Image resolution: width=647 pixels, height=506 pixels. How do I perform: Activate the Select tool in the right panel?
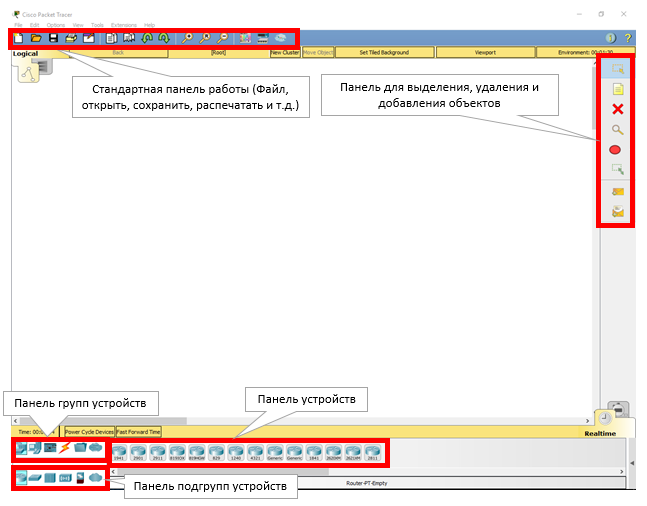pyautogui.click(x=618, y=69)
